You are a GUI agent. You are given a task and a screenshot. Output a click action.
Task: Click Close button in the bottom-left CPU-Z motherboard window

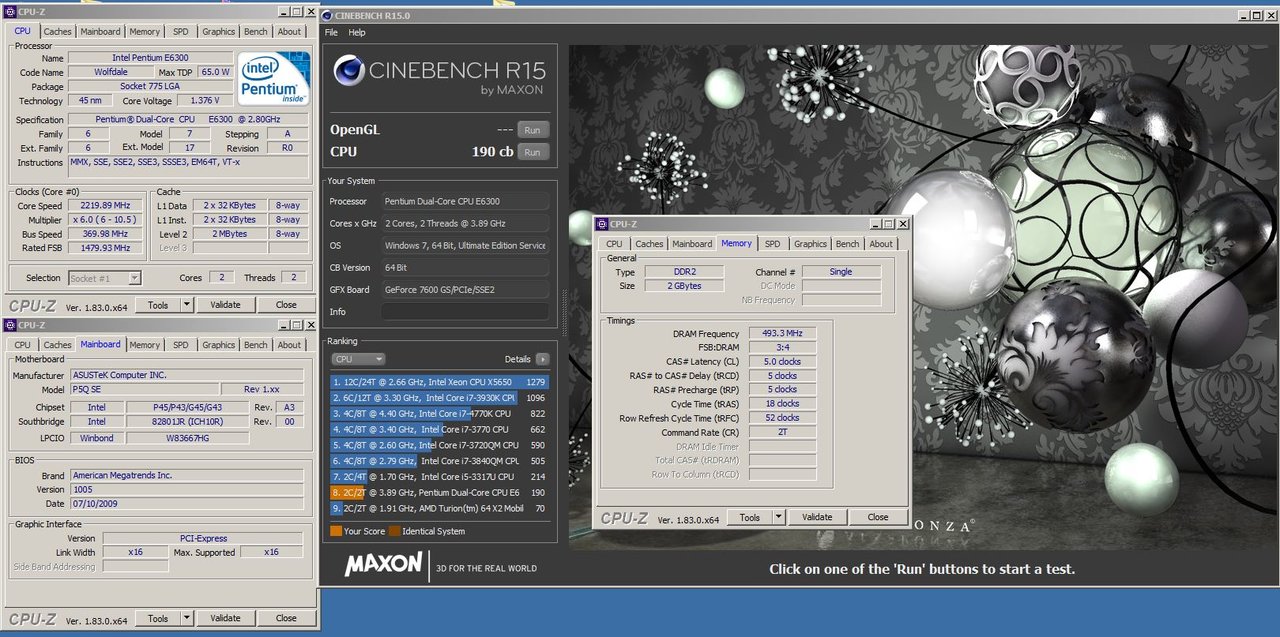286,619
